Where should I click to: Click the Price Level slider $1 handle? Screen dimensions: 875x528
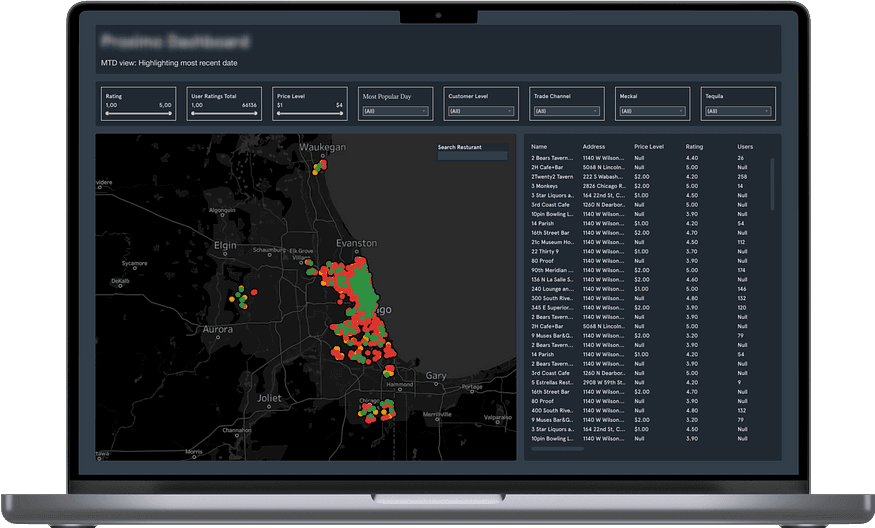(278, 113)
